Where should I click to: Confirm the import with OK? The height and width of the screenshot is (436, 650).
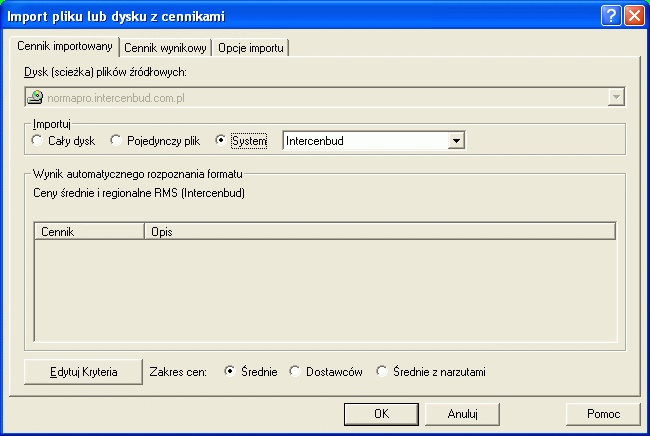381,414
